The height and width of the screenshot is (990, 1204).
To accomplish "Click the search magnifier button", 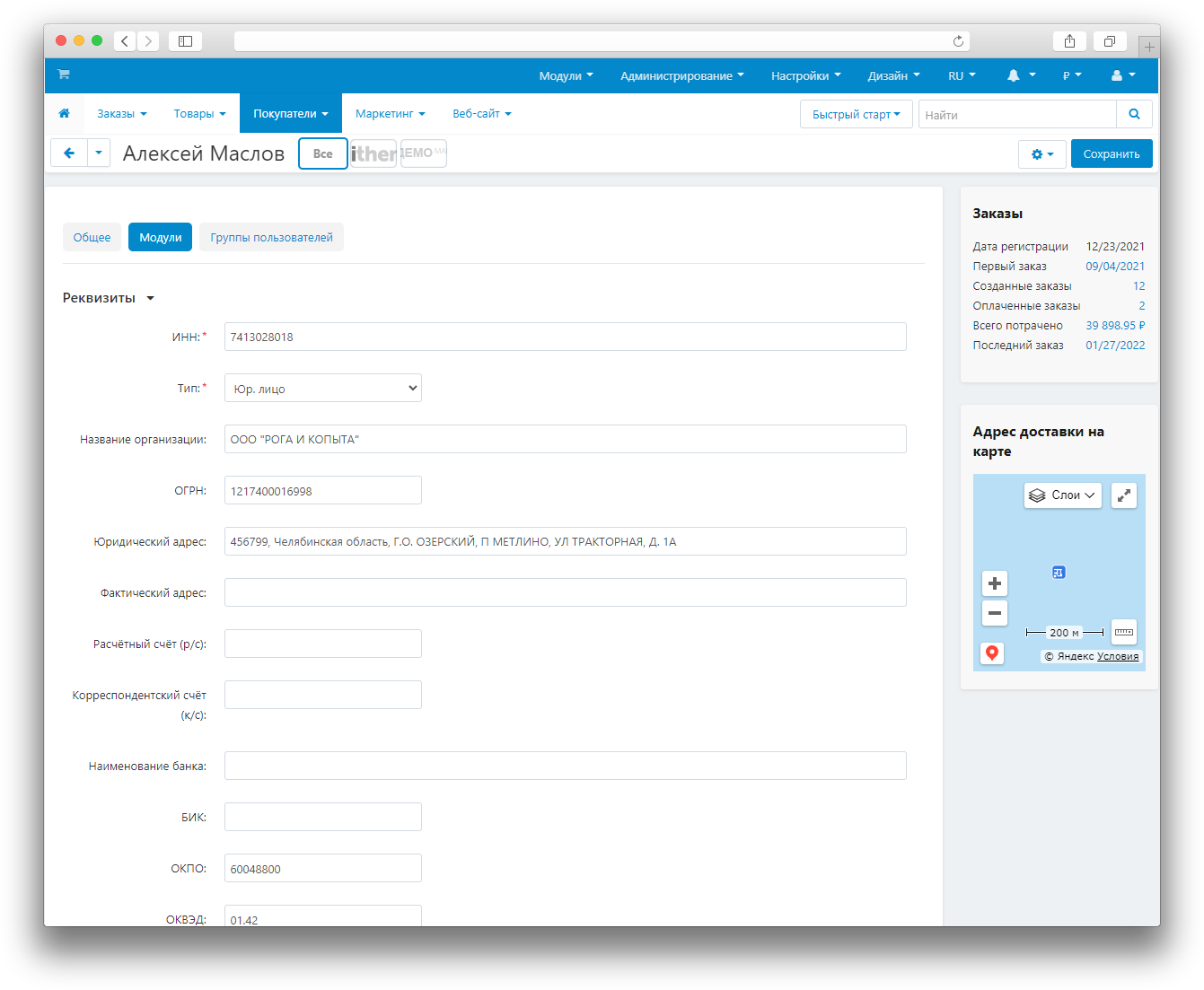I will point(1134,114).
